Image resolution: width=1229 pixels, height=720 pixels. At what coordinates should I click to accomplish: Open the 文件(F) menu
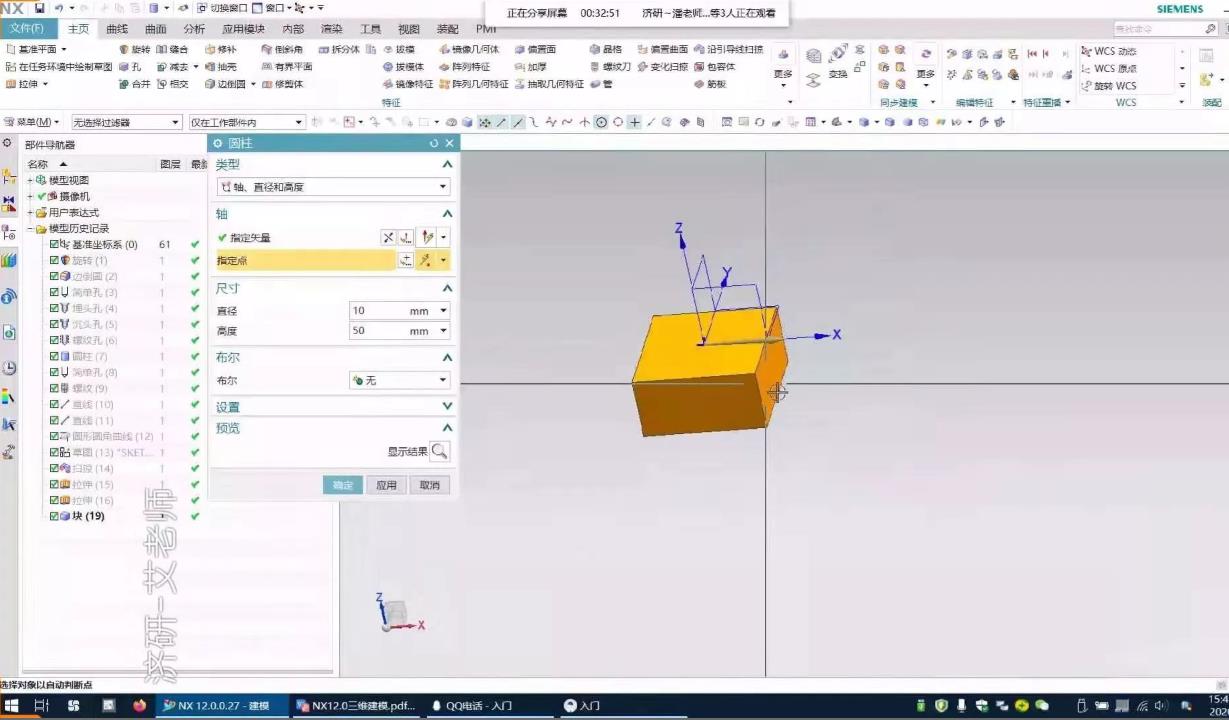[27, 29]
